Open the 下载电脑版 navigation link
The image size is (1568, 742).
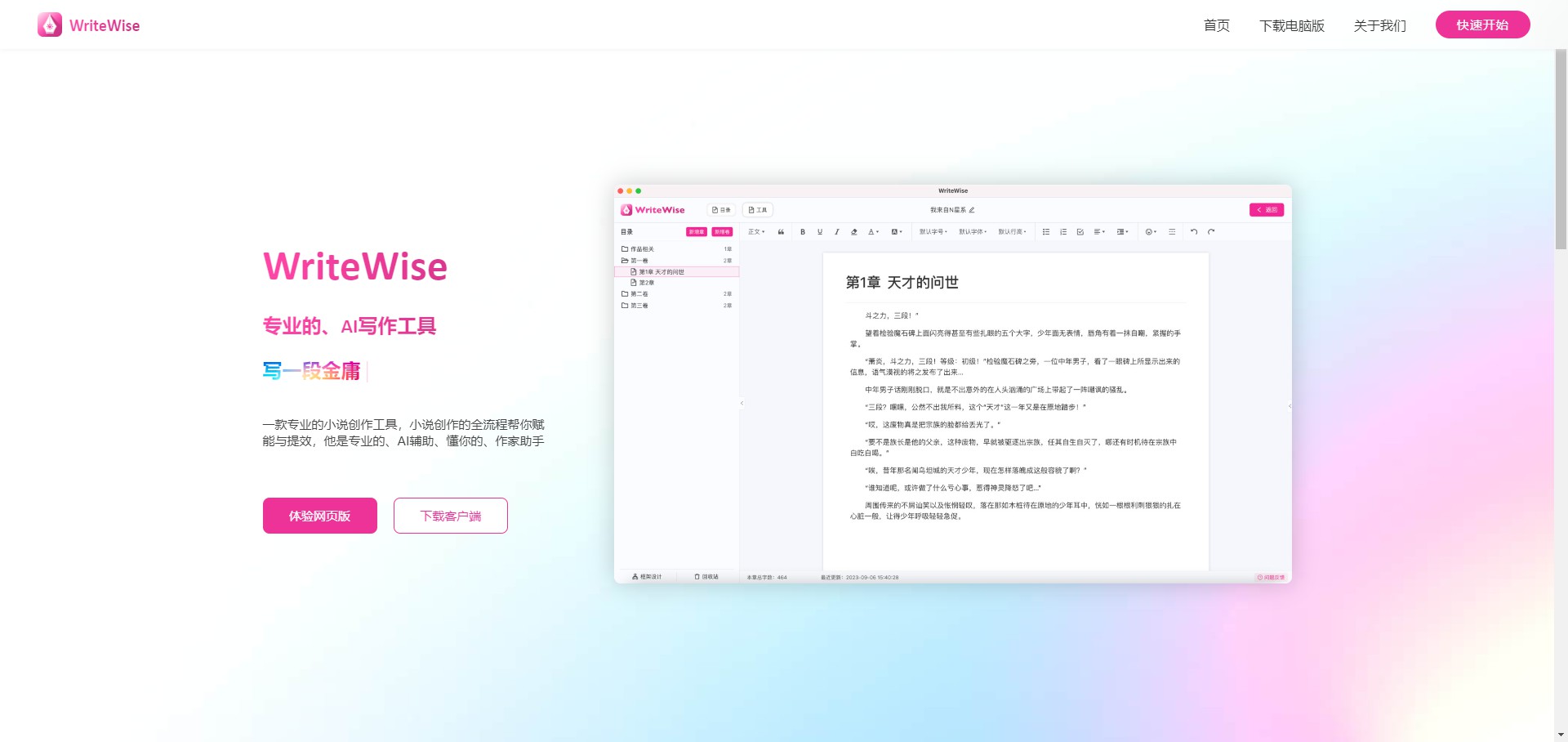1292,25
